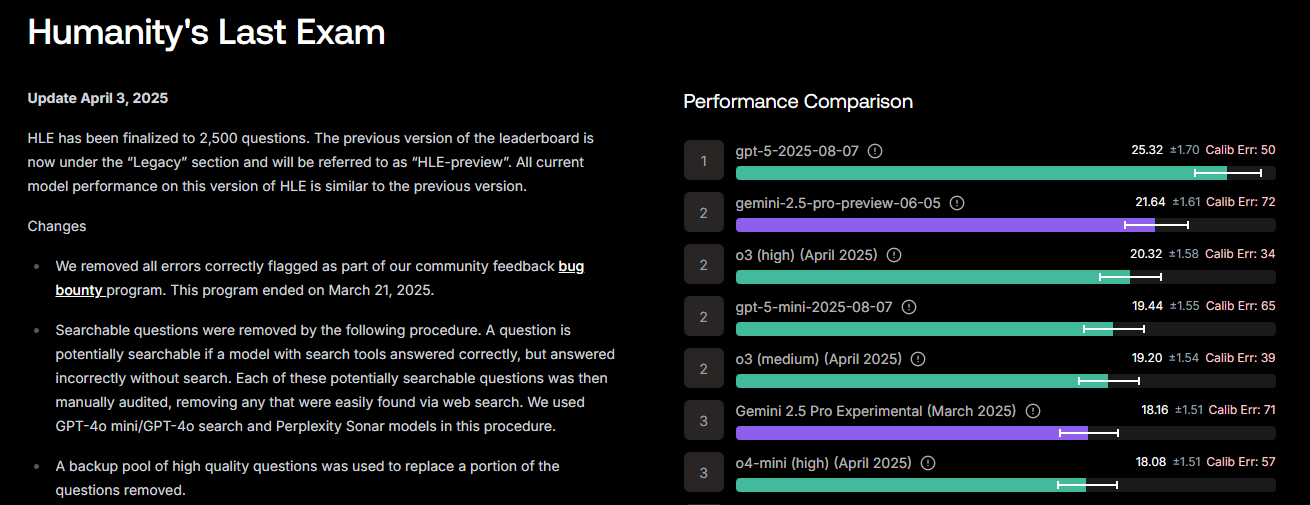This screenshot has height=505, width=1310.
Task: Click the Update April 3, 2025 text
Action: pos(98,98)
